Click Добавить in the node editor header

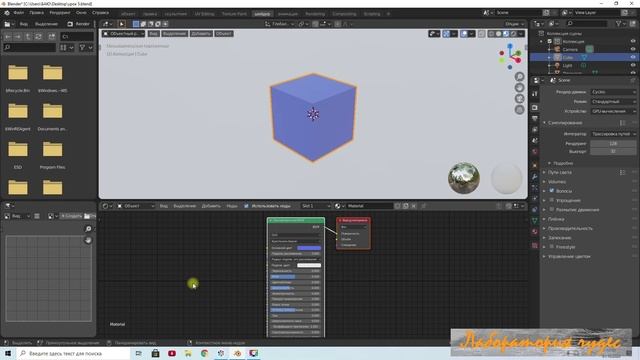pyautogui.click(x=211, y=206)
